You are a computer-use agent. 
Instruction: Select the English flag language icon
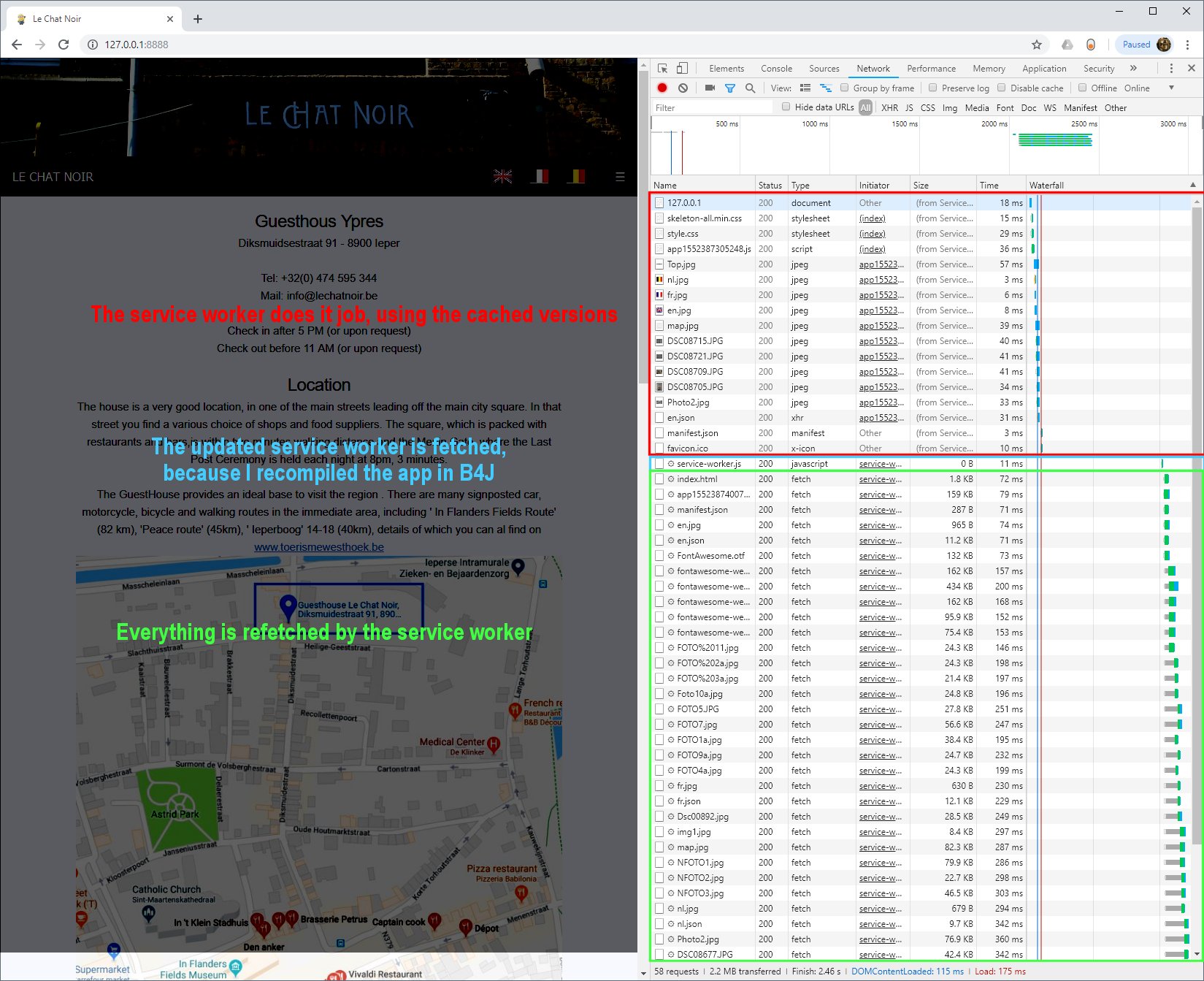[502, 176]
